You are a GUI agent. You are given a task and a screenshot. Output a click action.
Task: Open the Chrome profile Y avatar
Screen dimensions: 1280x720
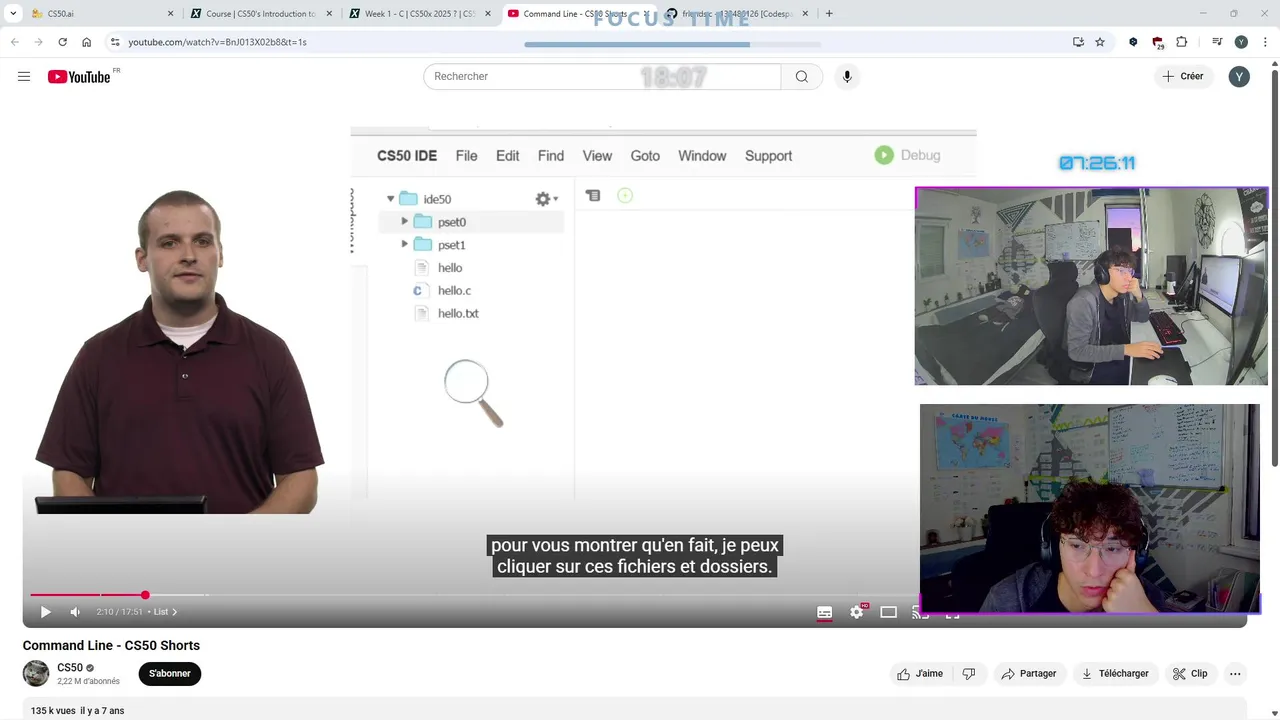[x=1241, y=42]
